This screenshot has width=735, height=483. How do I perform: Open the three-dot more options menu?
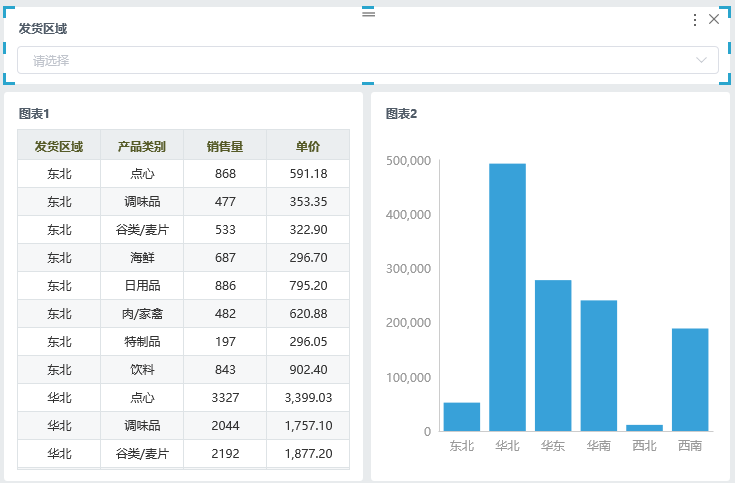point(695,20)
